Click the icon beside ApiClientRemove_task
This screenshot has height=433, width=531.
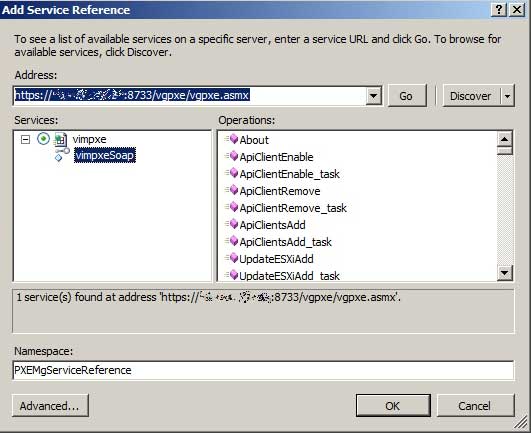click(232, 207)
